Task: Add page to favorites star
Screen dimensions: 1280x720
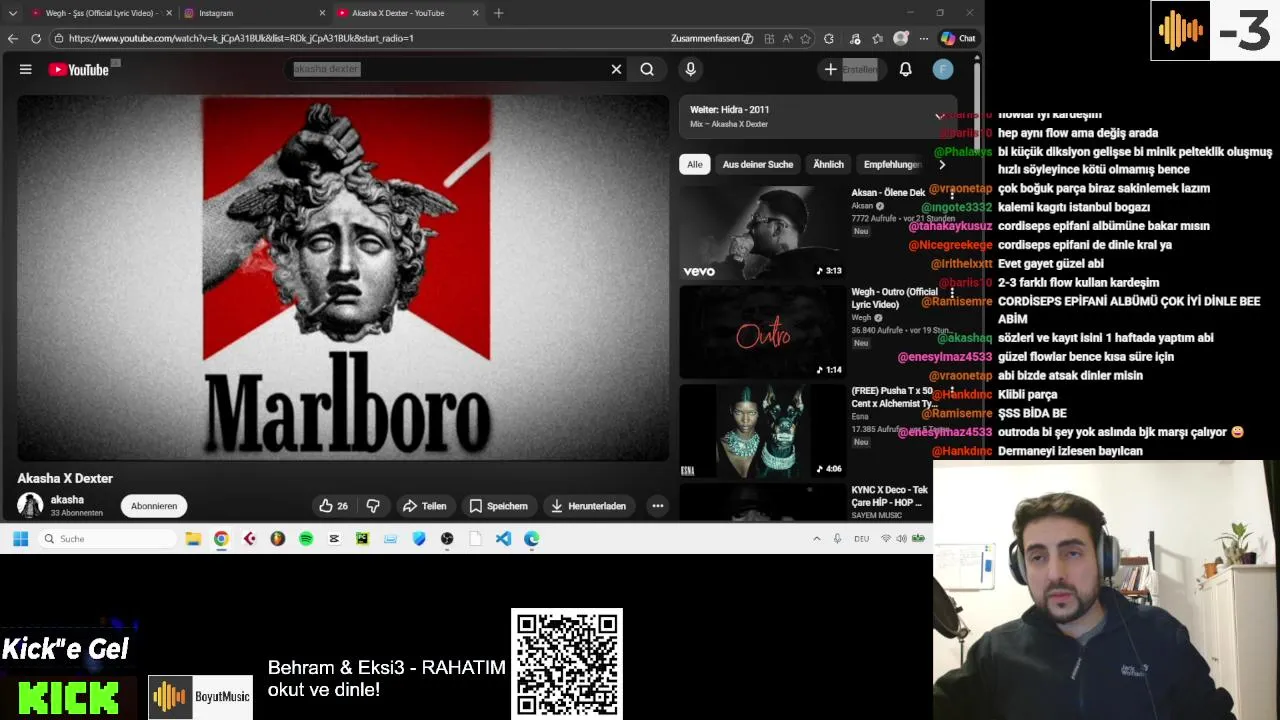Action: (805, 38)
